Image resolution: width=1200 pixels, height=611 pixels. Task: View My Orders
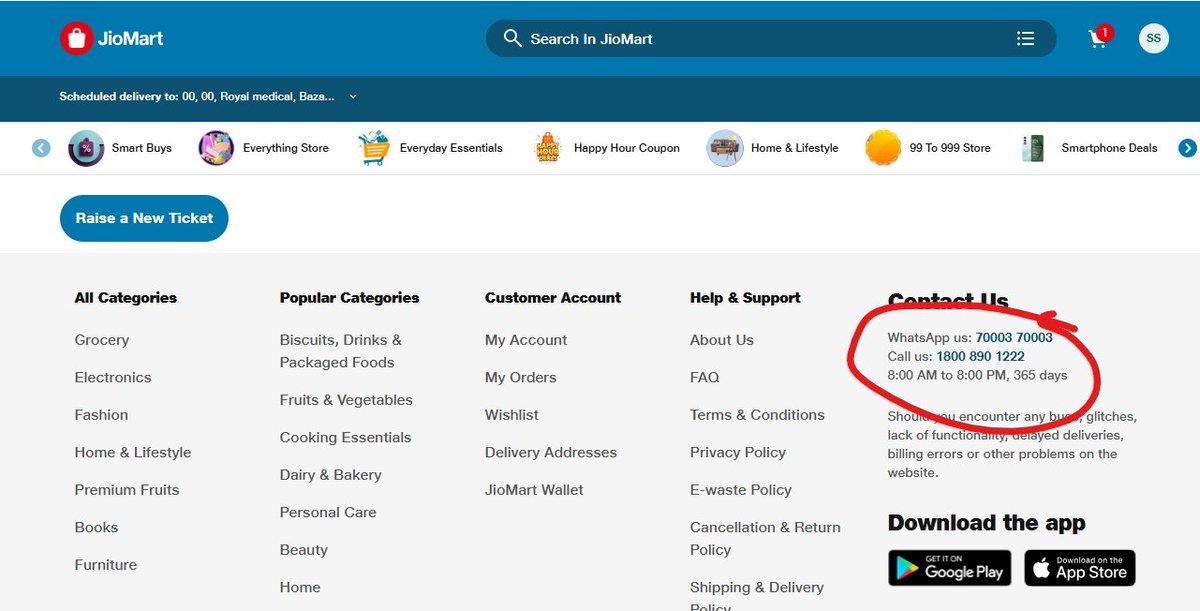521,377
